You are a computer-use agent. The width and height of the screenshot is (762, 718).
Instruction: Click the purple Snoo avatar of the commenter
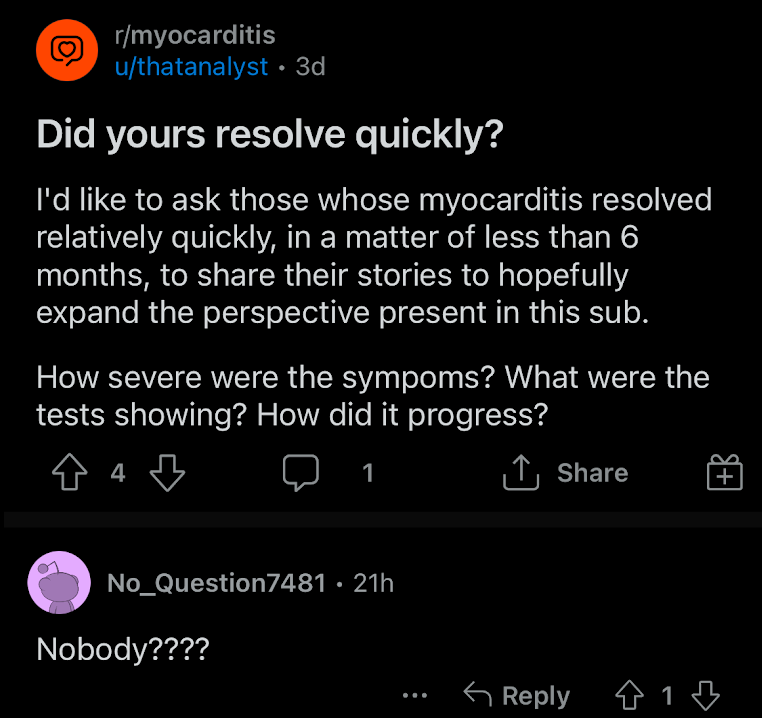click(x=59, y=582)
